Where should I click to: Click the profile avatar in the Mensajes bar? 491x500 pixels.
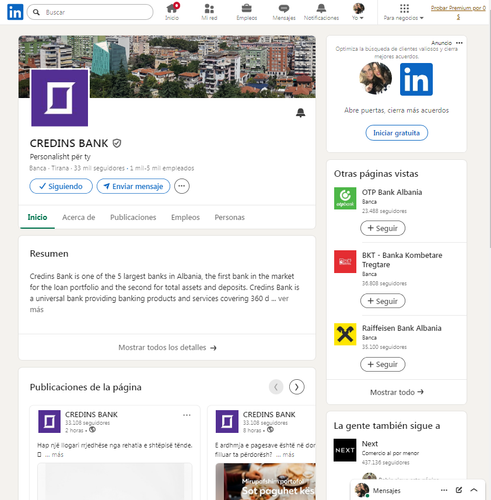[x=362, y=490]
